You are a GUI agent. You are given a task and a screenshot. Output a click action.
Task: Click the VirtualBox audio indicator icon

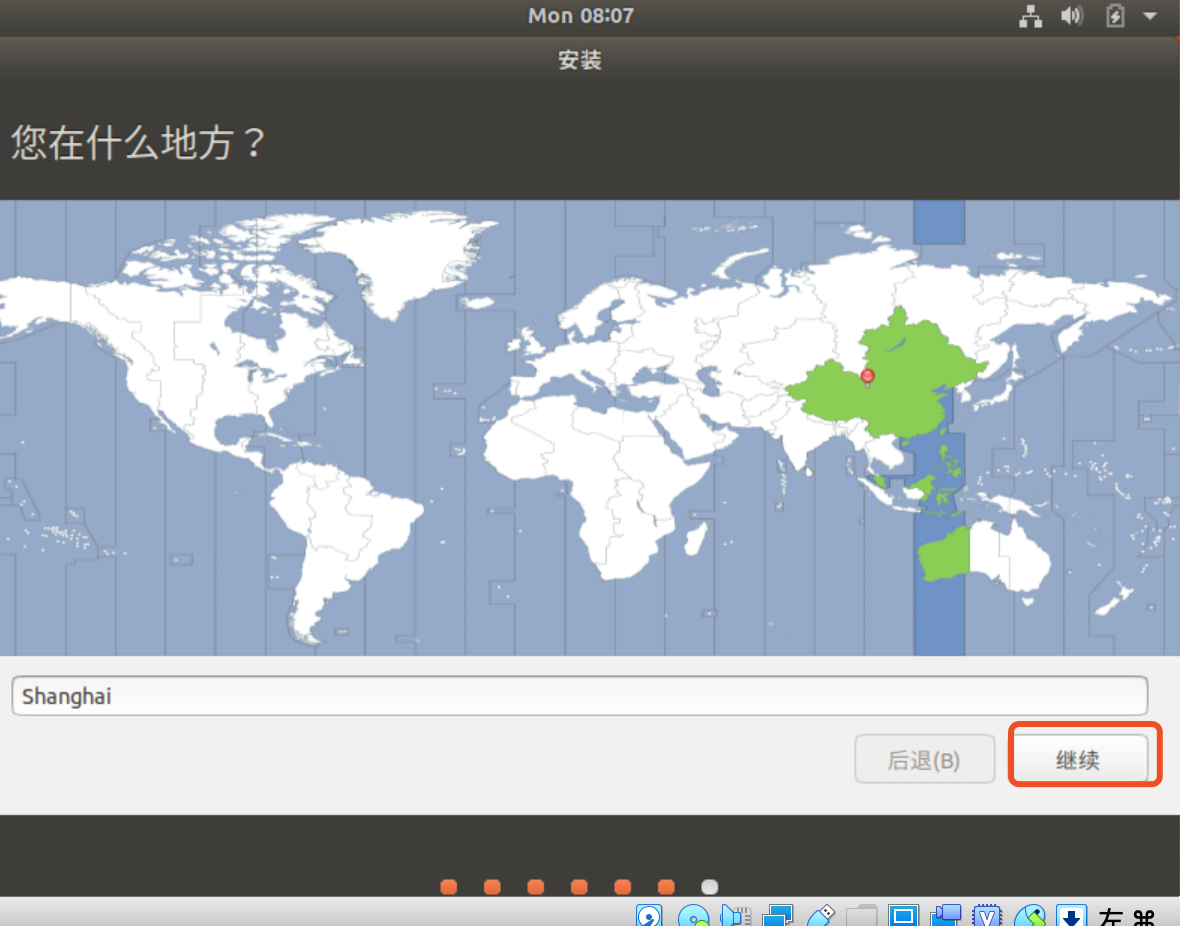click(735, 915)
